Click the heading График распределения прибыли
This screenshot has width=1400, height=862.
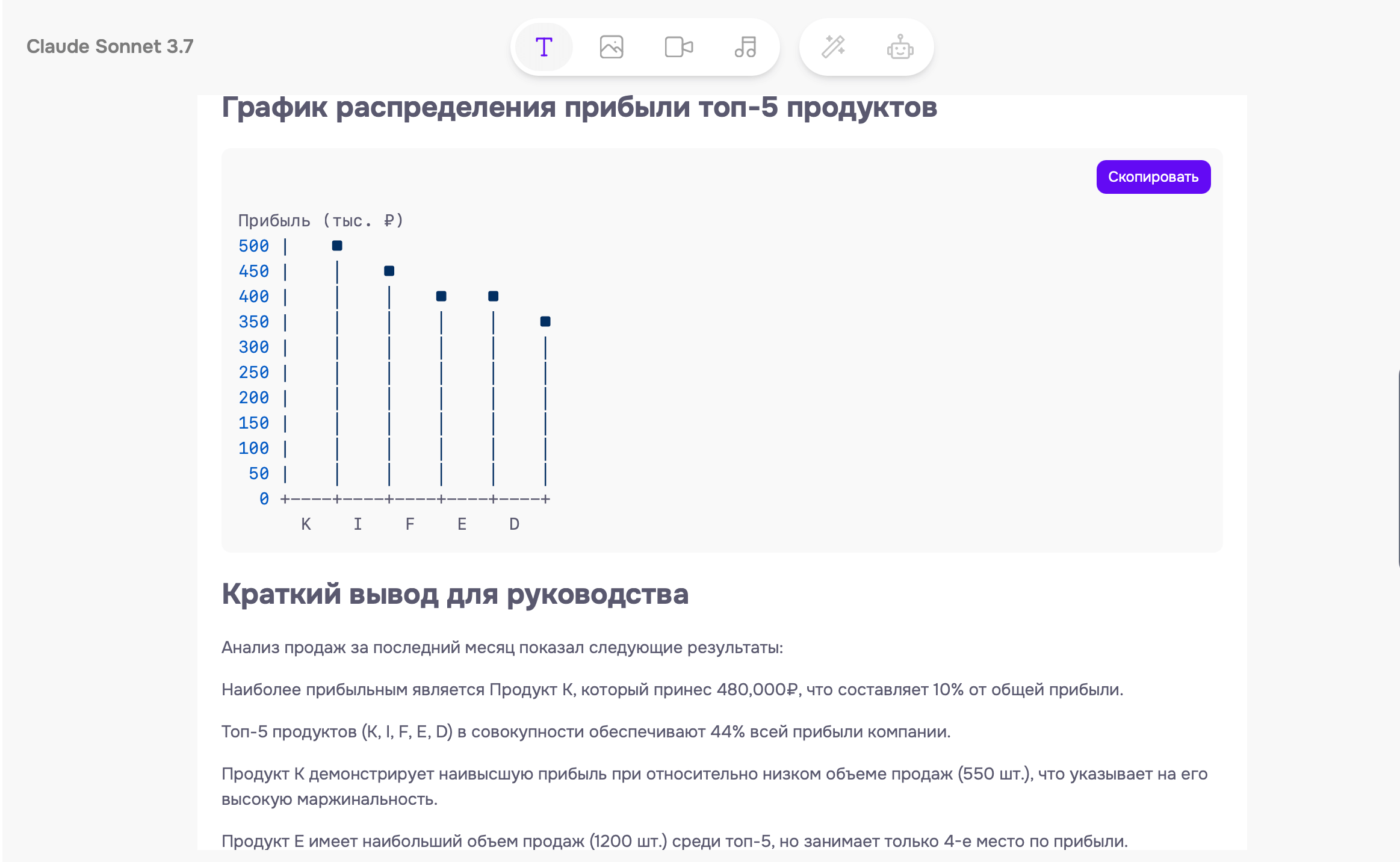[578, 108]
